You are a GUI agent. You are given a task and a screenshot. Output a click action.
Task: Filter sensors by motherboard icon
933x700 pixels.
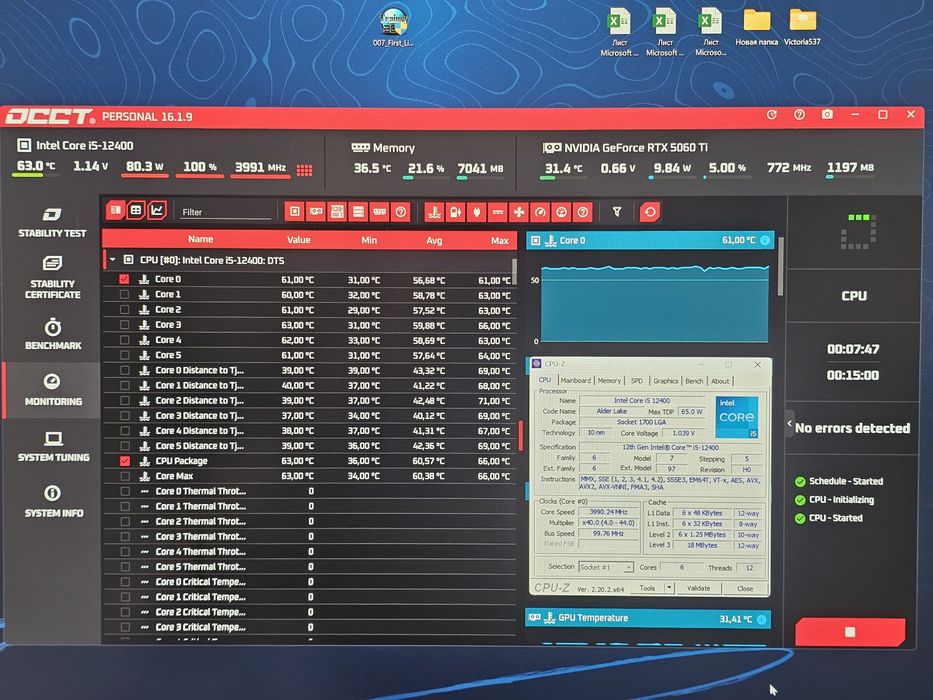[x=337, y=211]
